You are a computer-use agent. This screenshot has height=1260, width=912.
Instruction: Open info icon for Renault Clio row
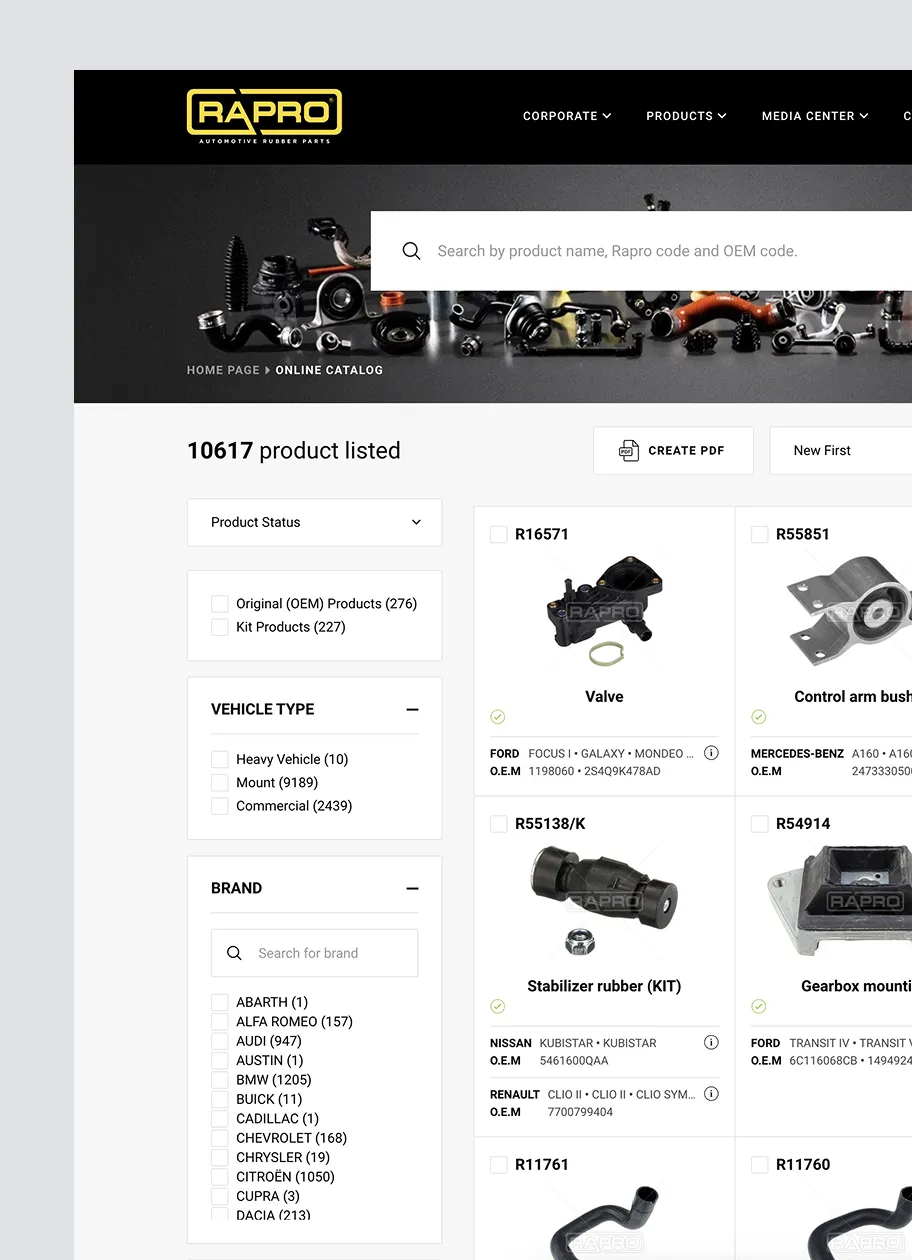(711, 1094)
